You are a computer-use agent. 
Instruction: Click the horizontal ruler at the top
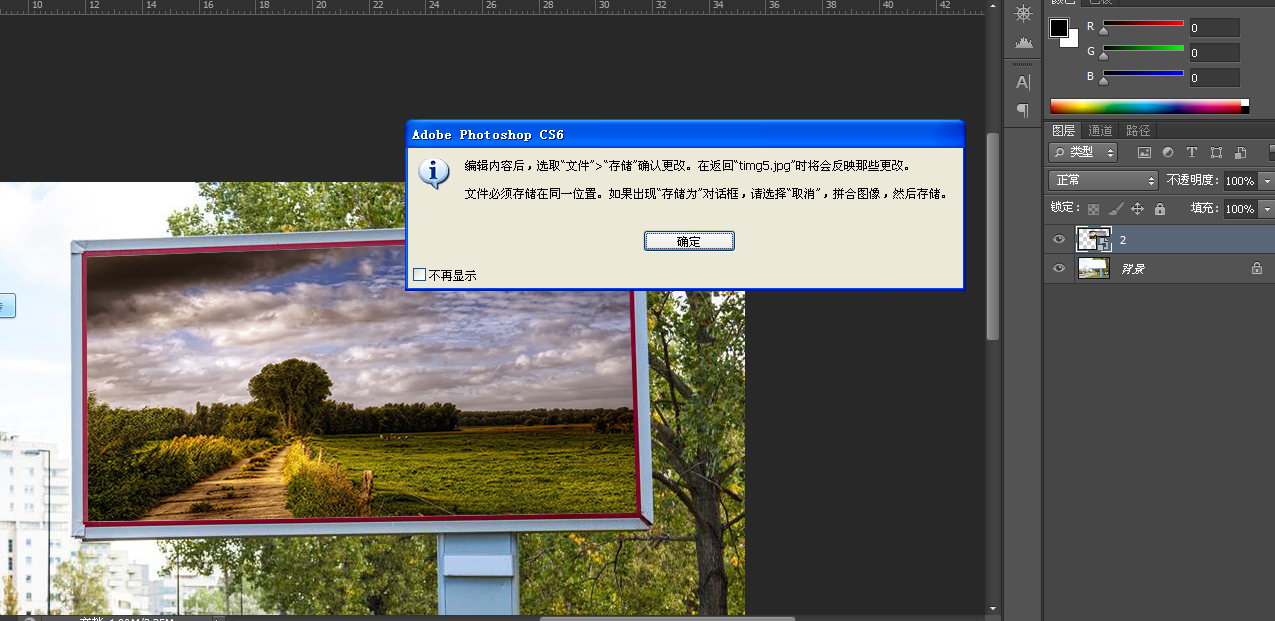(x=492, y=7)
